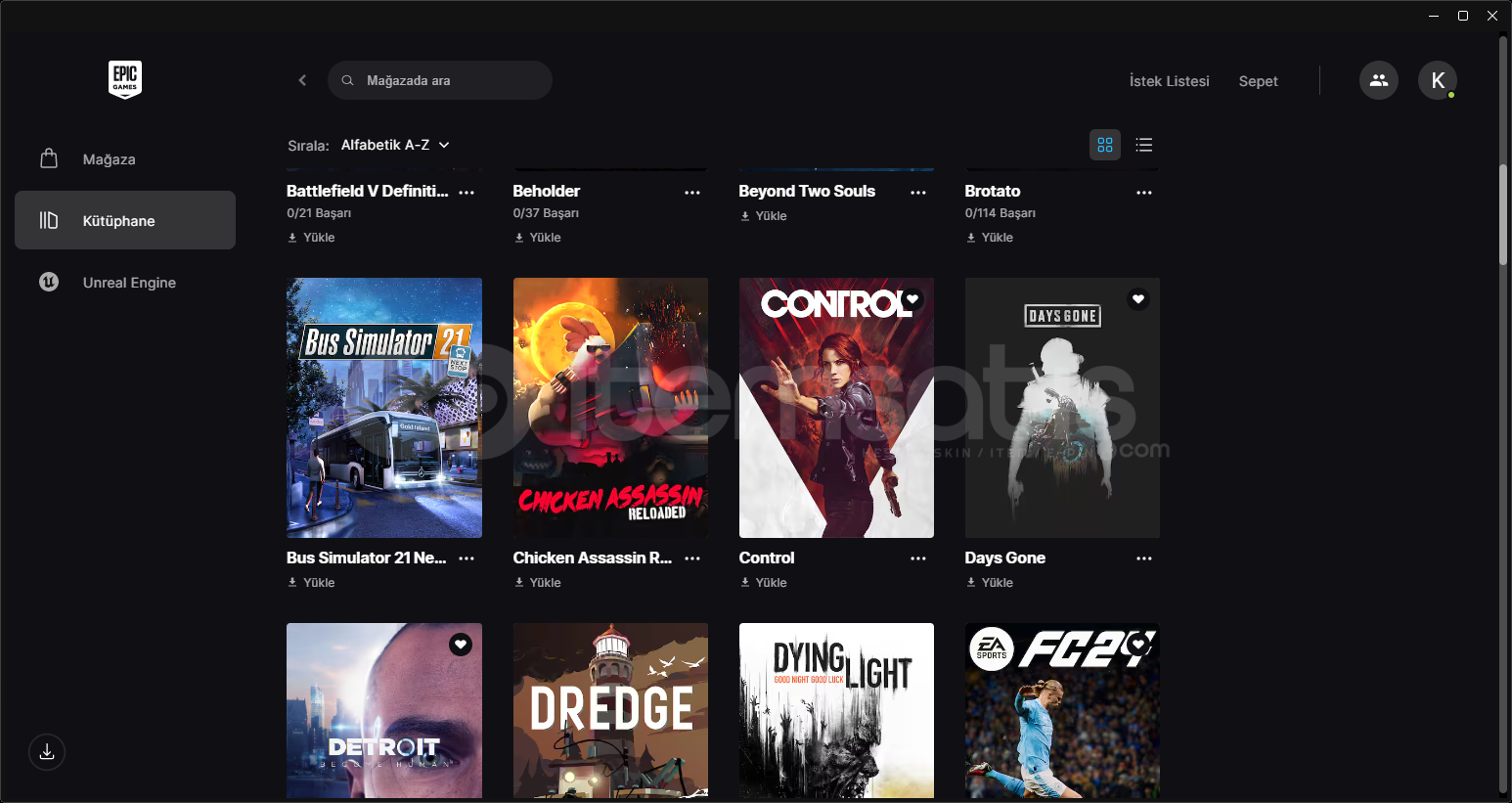Open DREDGE cover art
The height and width of the screenshot is (803, 1512).
[x=610, y=711]
